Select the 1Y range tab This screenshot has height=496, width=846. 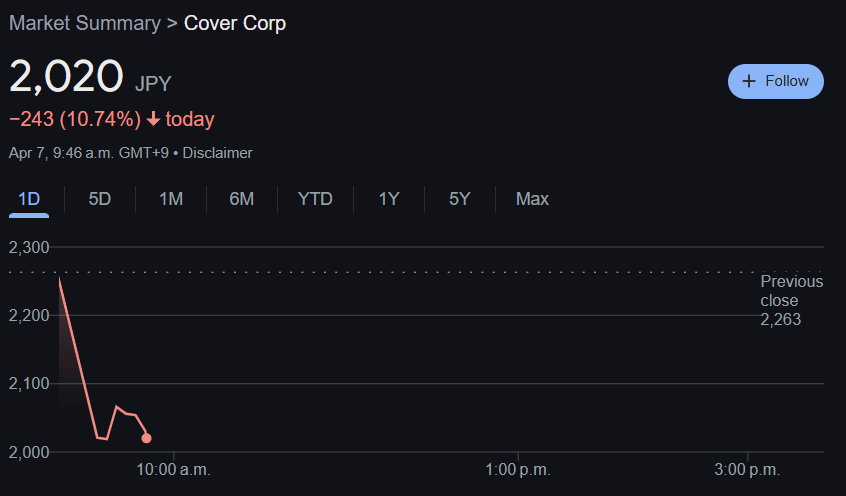(389, 199)
